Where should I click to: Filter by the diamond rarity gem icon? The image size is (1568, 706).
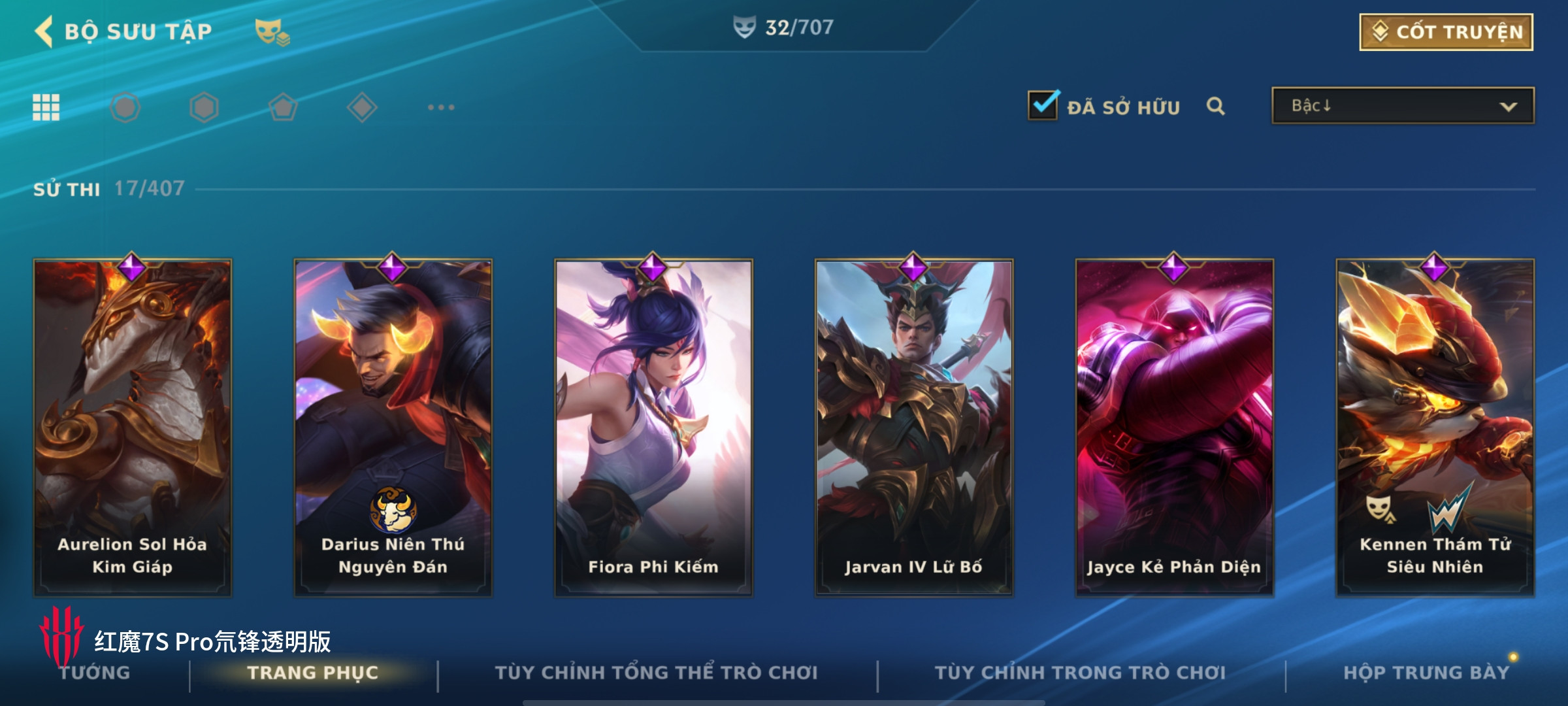(x=362, y=107)
